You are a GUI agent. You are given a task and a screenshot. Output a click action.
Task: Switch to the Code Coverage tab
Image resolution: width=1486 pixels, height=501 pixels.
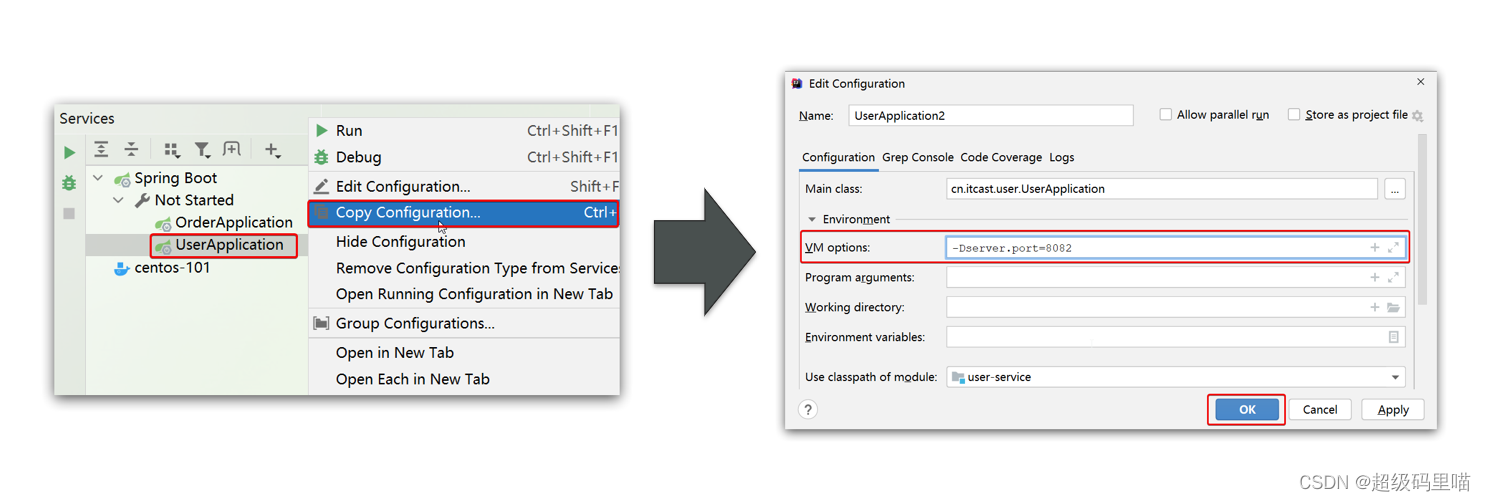1000,157
